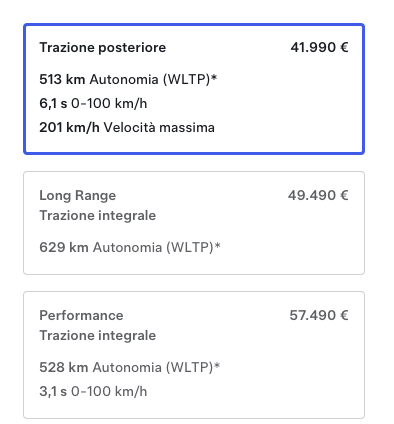Image resolution: width=394 pixels, height=424 pixels.
Task: Click the 57.490 € price
Action: (319, 315)
